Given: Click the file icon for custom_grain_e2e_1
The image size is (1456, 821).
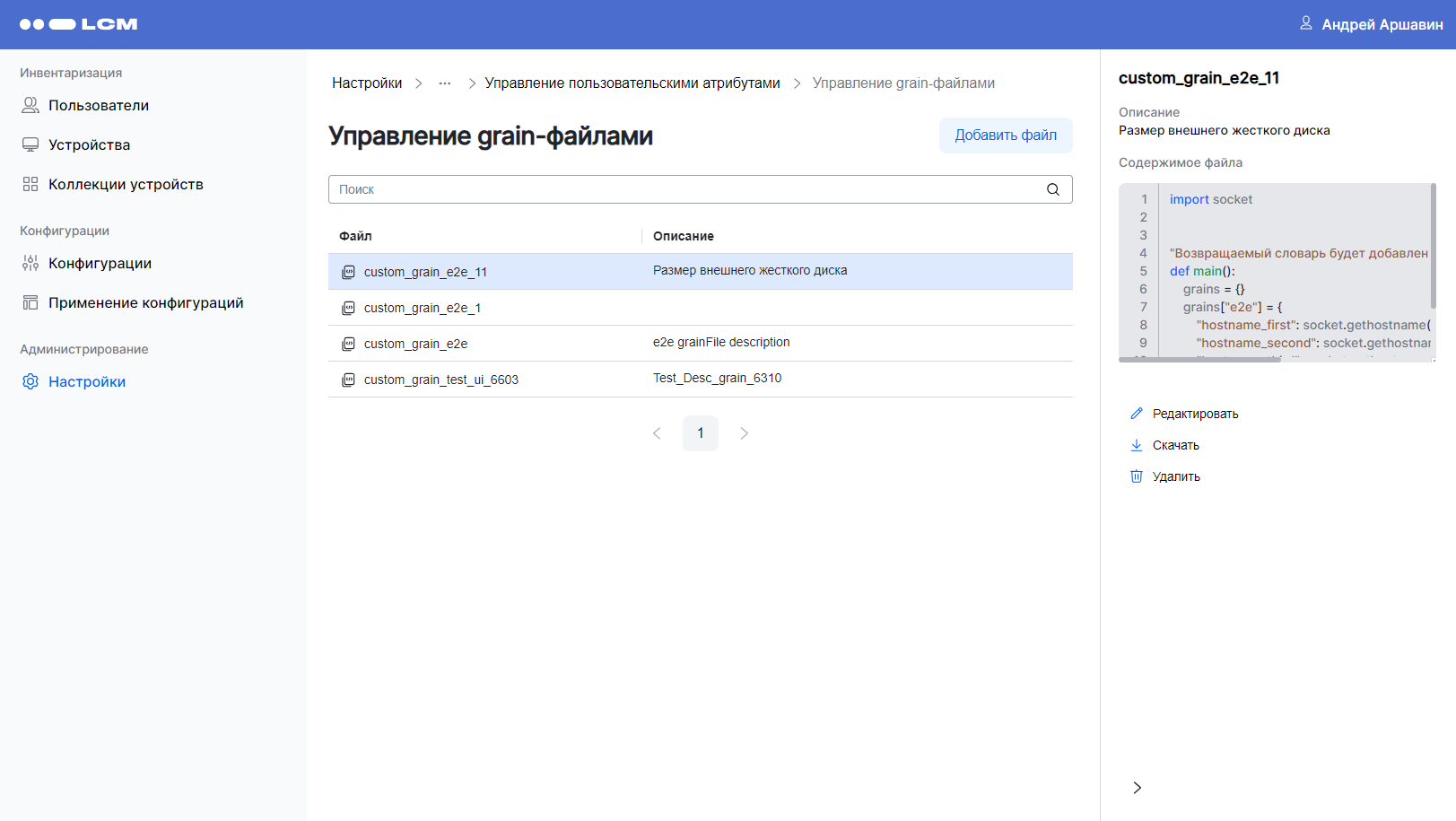Looking at the screenshot, I should pyautogui.click(x=348, y=308).
